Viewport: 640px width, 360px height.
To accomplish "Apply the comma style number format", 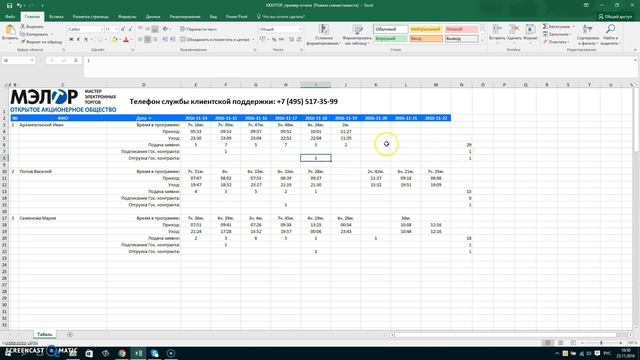I will pyautogui.click(x=282, y=40).
